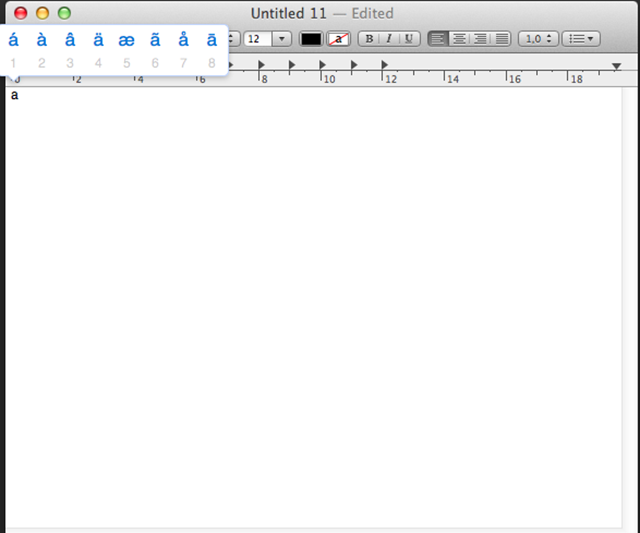This screenshot has width=640, height=533.
Task: Choose the á accented character
Action: click(x=13, y=40)
